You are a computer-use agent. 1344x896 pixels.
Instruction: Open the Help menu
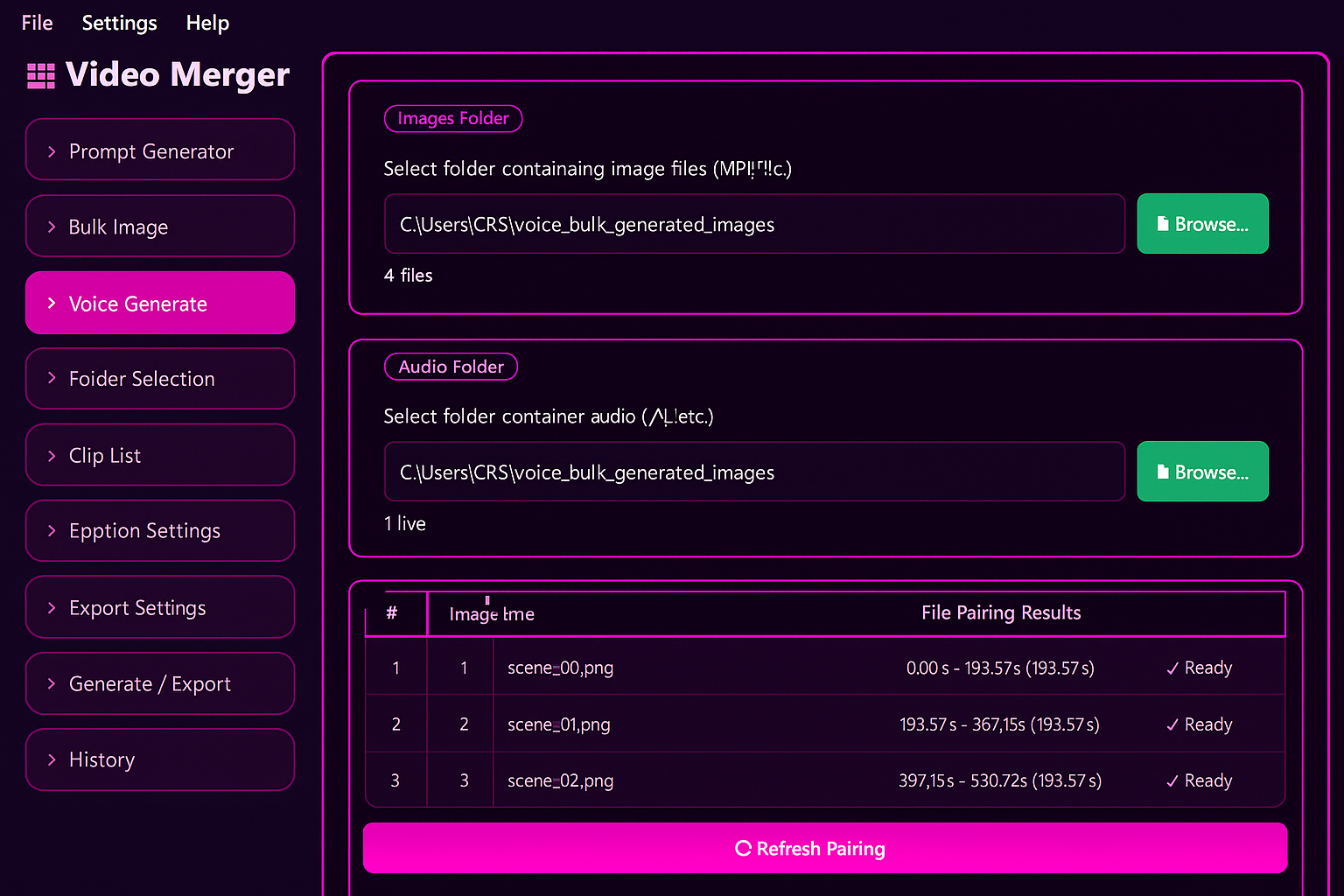[207, 23]
